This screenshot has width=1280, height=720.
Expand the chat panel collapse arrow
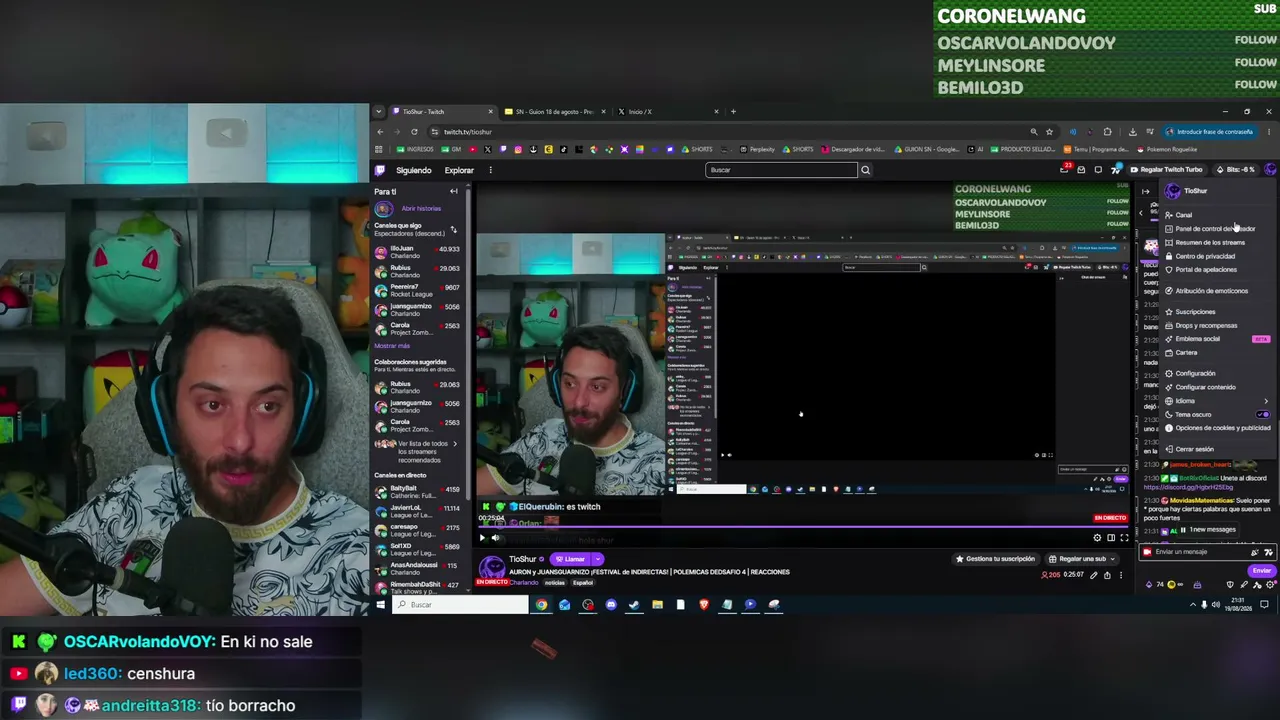point(1146,191)
